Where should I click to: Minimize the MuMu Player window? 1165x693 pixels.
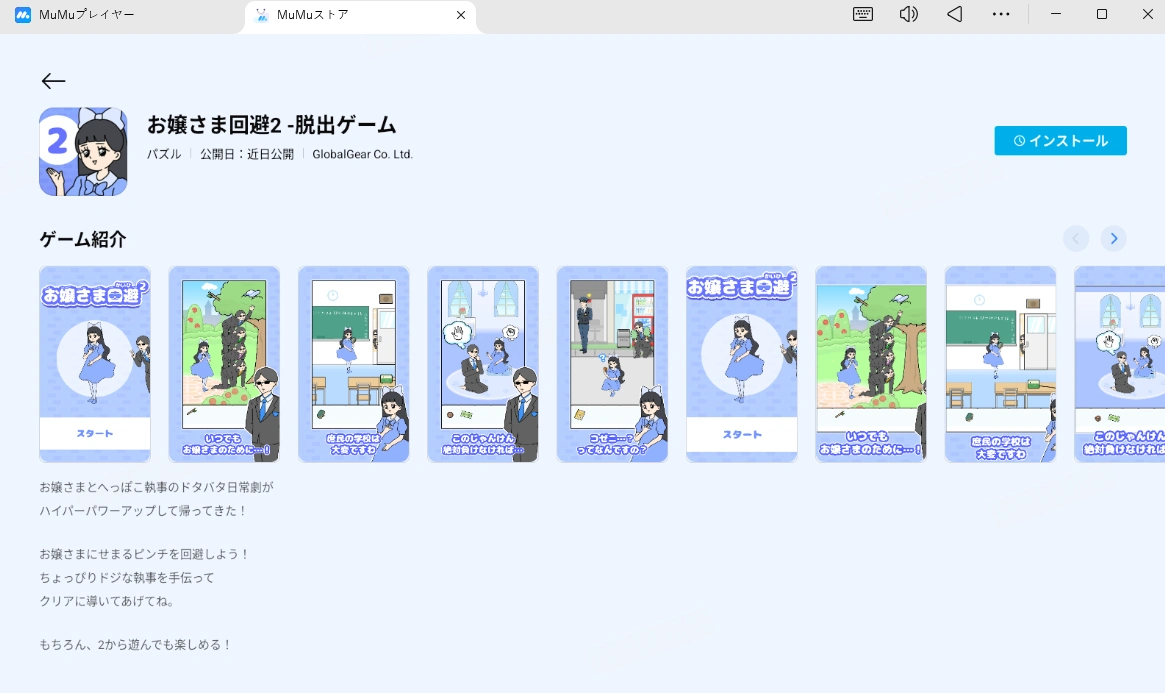1055,14
